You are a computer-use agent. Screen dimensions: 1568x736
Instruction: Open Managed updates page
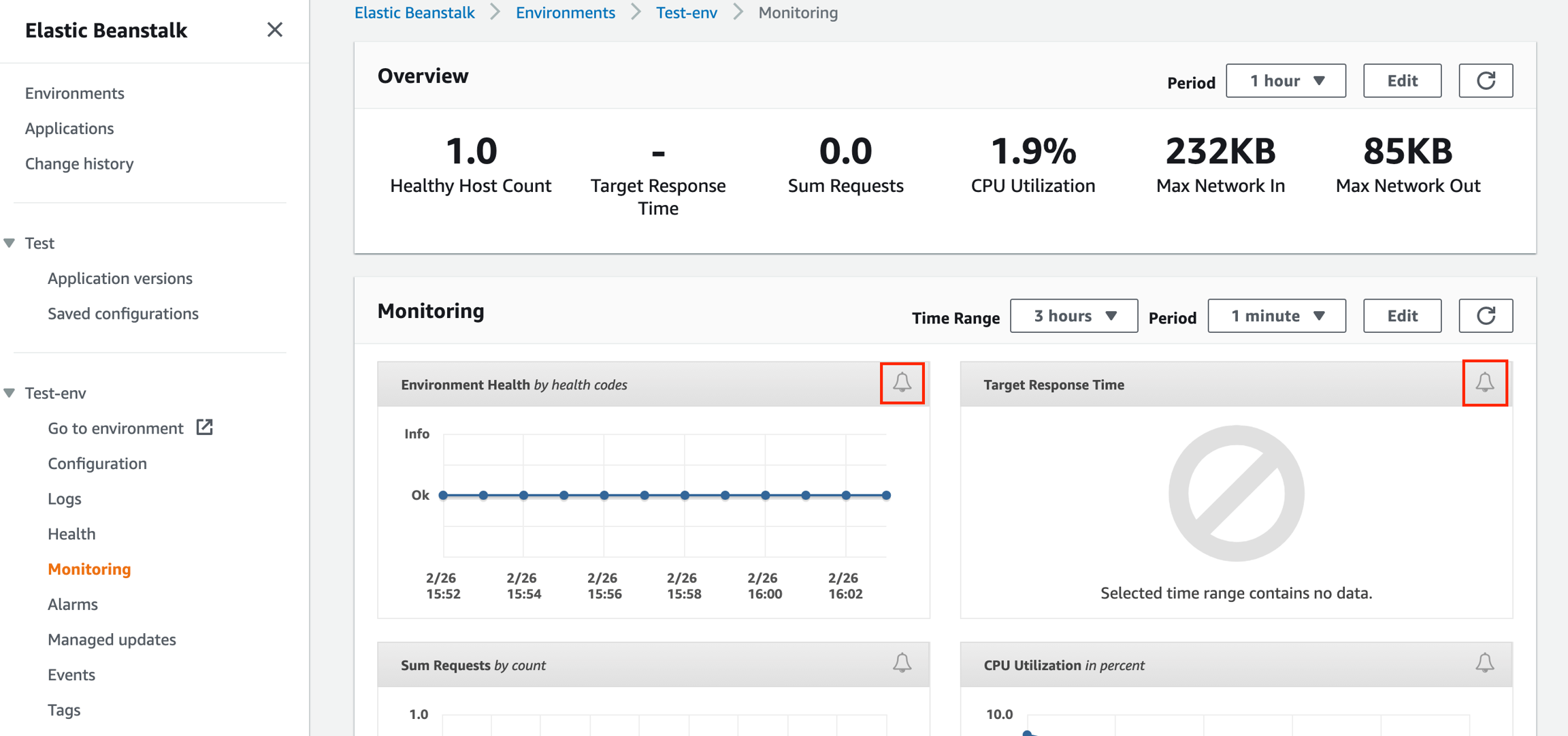112,640
